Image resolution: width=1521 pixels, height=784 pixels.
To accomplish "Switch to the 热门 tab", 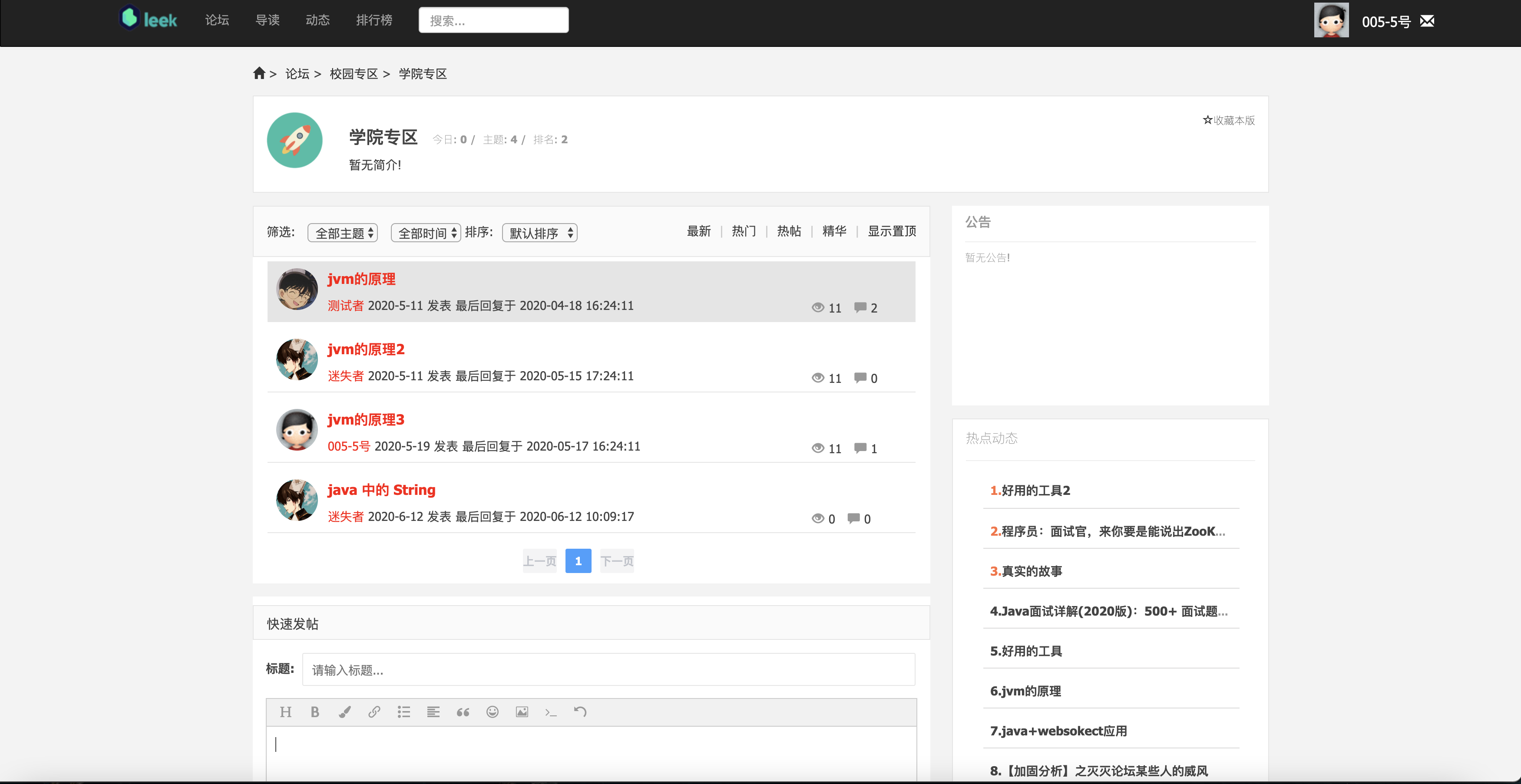I will point(744,231).
